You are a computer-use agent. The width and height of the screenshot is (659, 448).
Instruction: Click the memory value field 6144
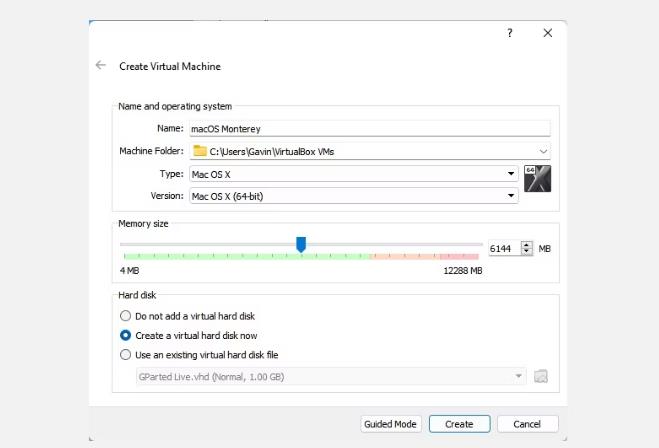(504, 248)
